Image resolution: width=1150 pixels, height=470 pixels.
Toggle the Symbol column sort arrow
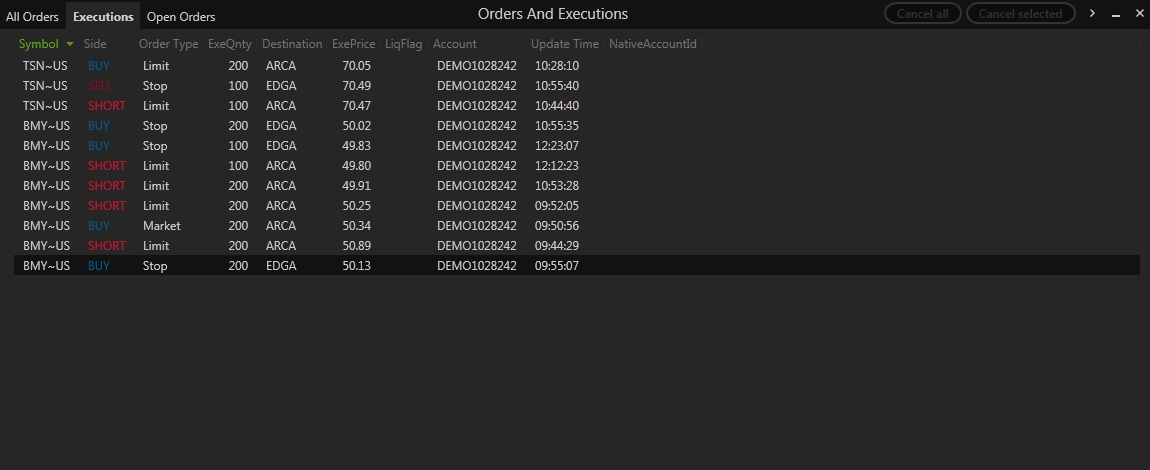69,44
